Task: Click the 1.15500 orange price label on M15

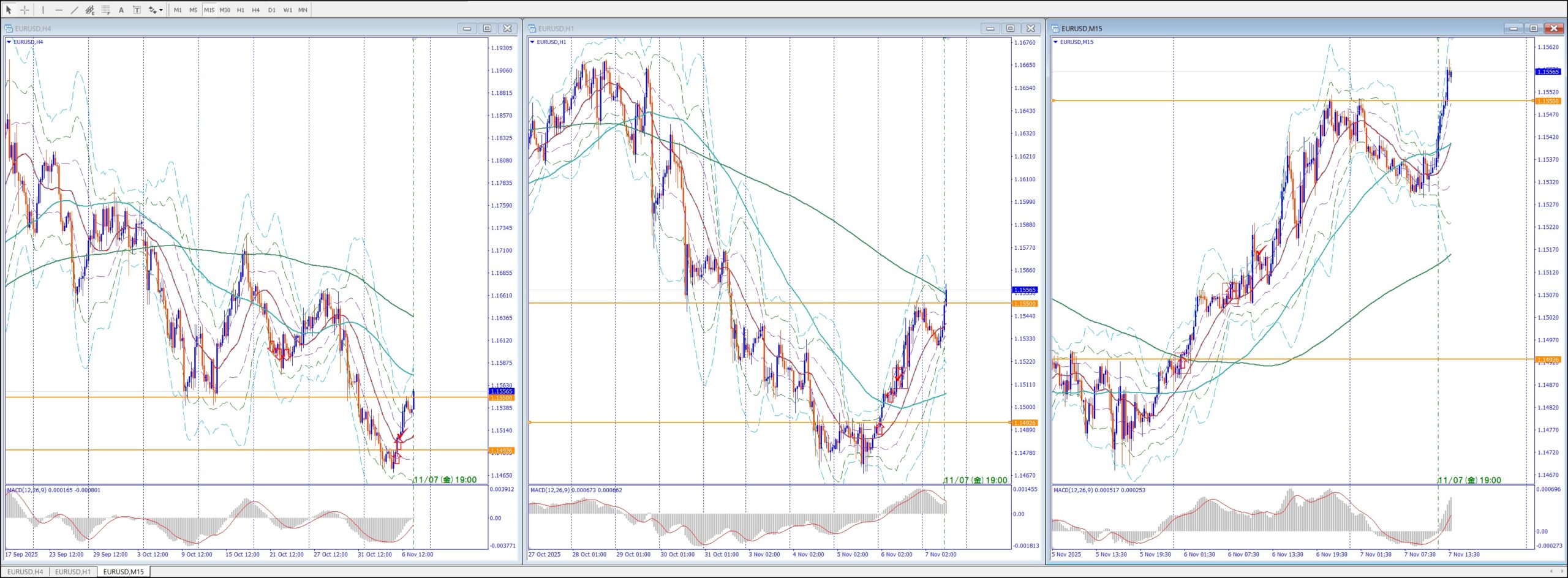Action: 1547,101
